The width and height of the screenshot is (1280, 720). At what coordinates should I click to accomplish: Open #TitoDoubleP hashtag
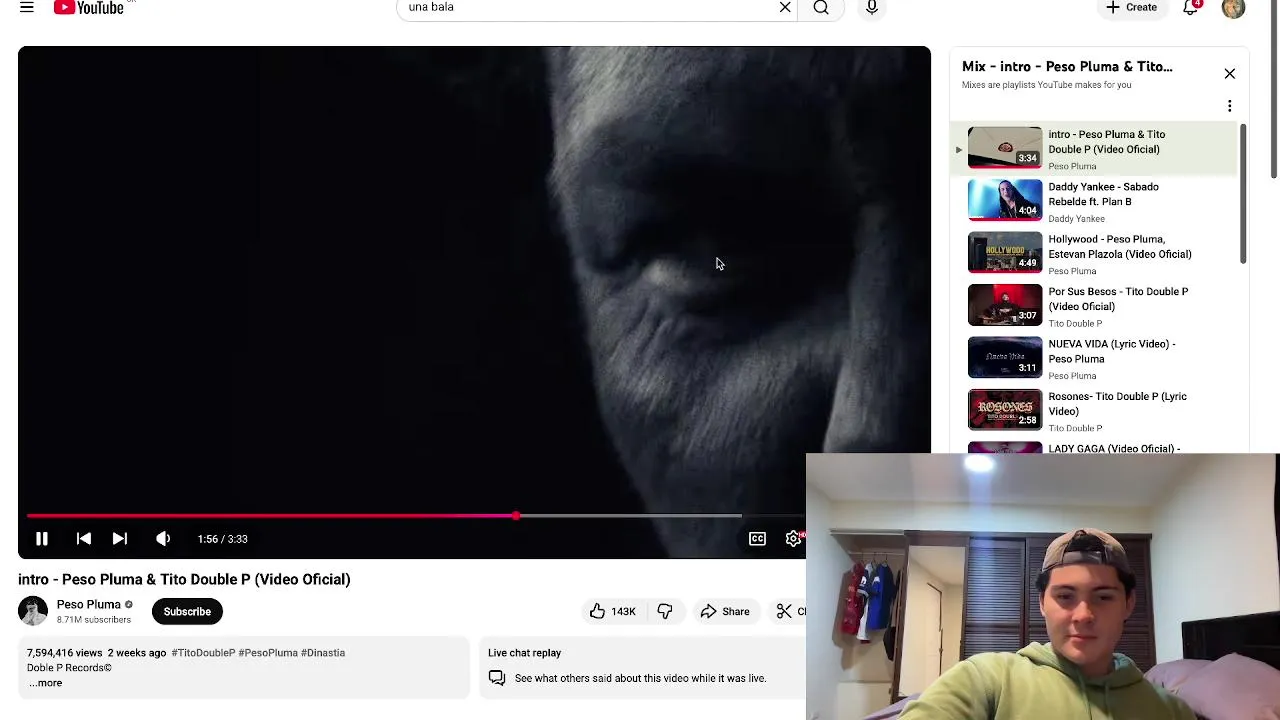click(x=203, y=653)
